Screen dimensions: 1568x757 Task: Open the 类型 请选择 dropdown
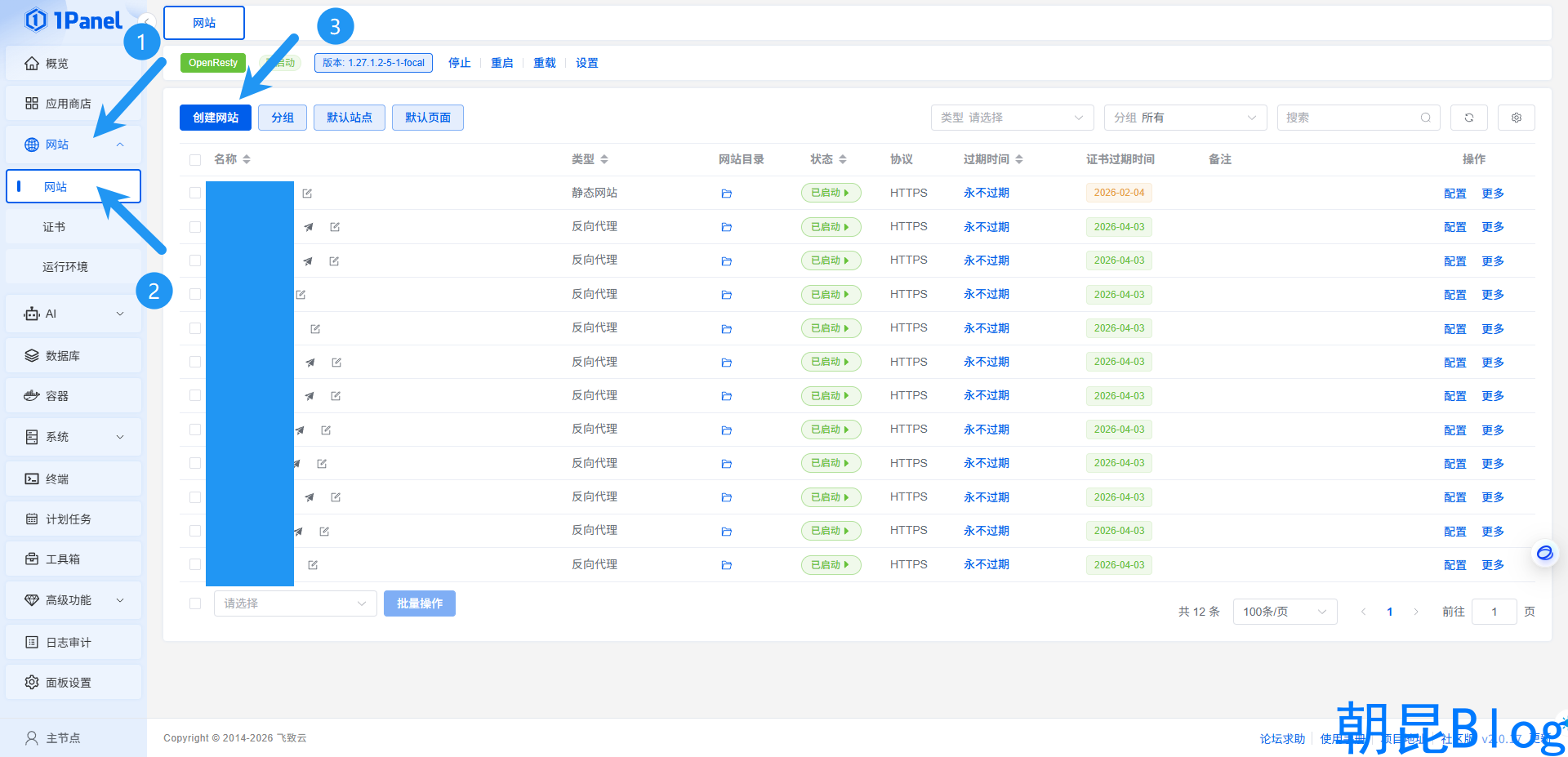(1013, 118)
